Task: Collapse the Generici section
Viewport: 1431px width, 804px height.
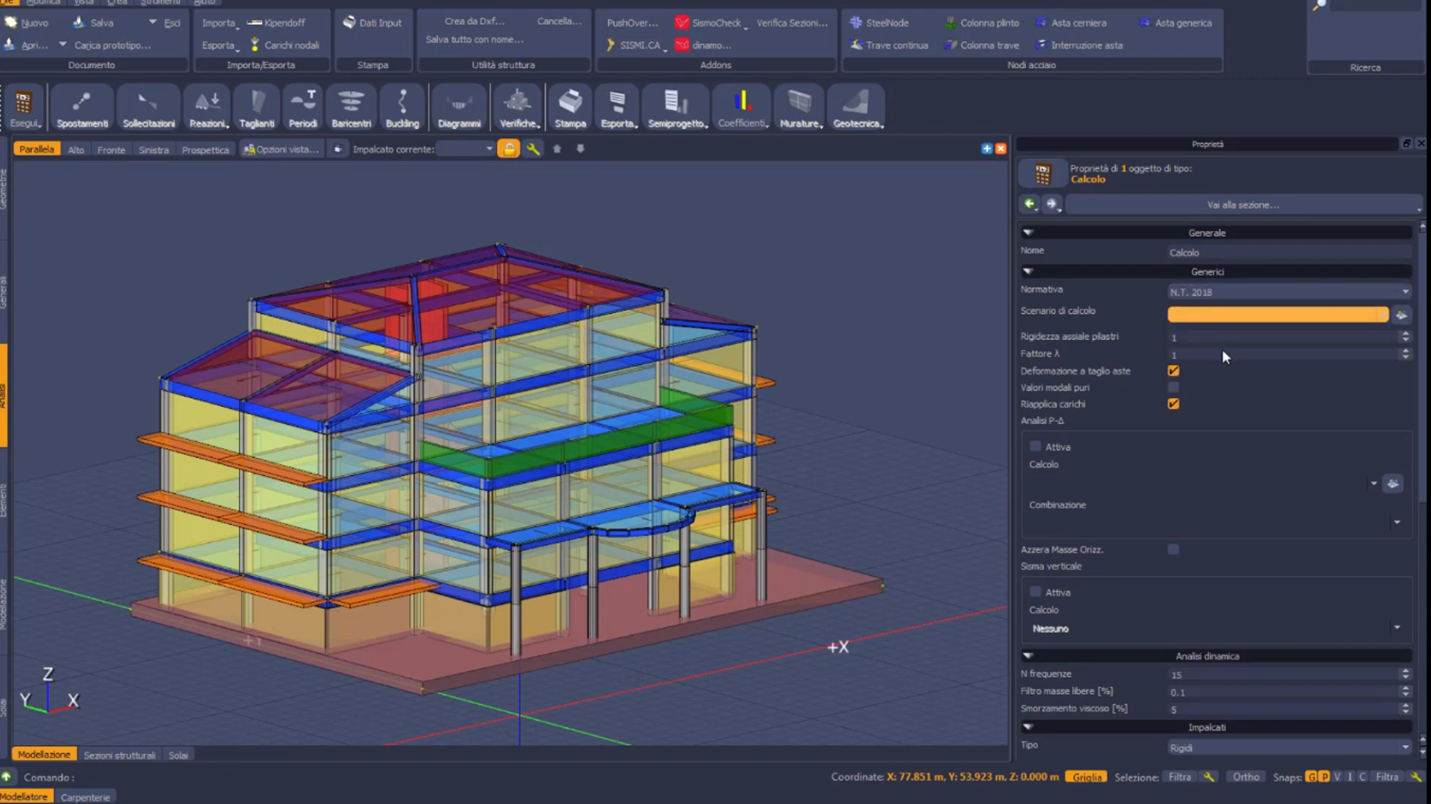Action: [1027, 272]
